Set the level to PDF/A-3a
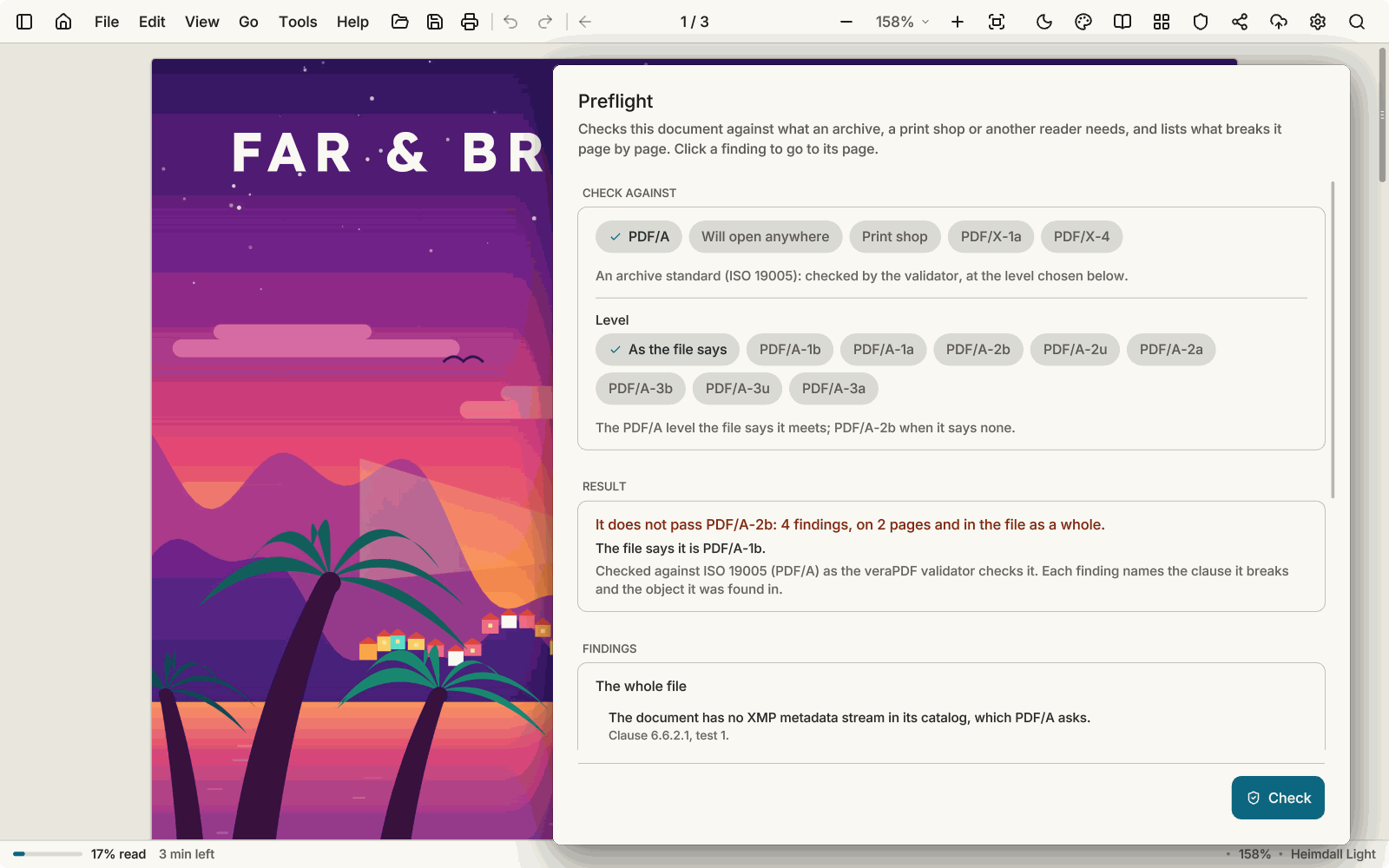Screen dimensions: 1389x868 coord(833,389)
